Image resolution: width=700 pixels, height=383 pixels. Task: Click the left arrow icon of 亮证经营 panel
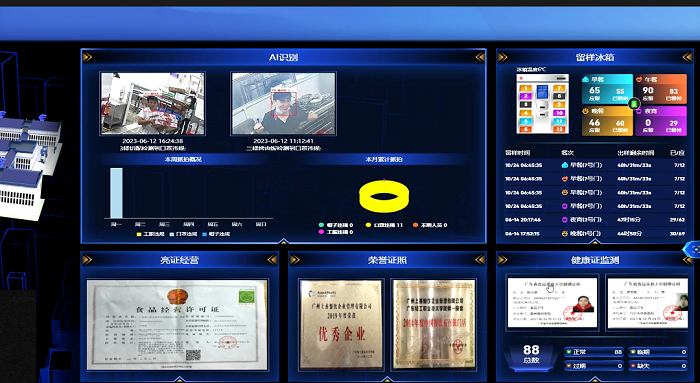pyautogui.click(x=88, y=260)
